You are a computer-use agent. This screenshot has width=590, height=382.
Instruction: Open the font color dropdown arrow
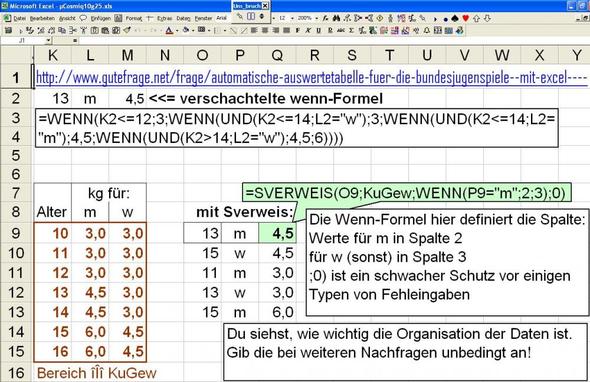[x=177, y=30]
